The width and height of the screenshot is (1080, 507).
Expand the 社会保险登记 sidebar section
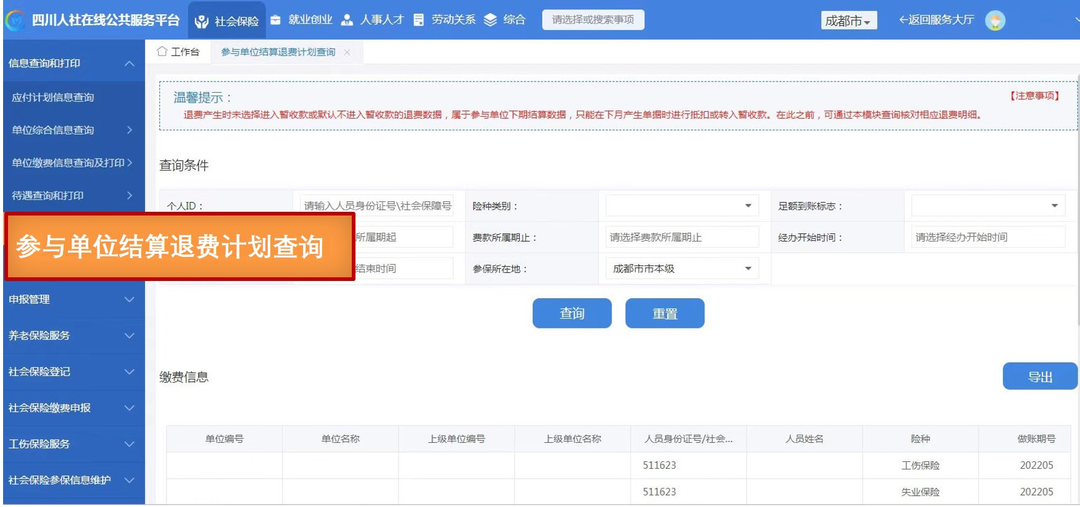point(72,371)
